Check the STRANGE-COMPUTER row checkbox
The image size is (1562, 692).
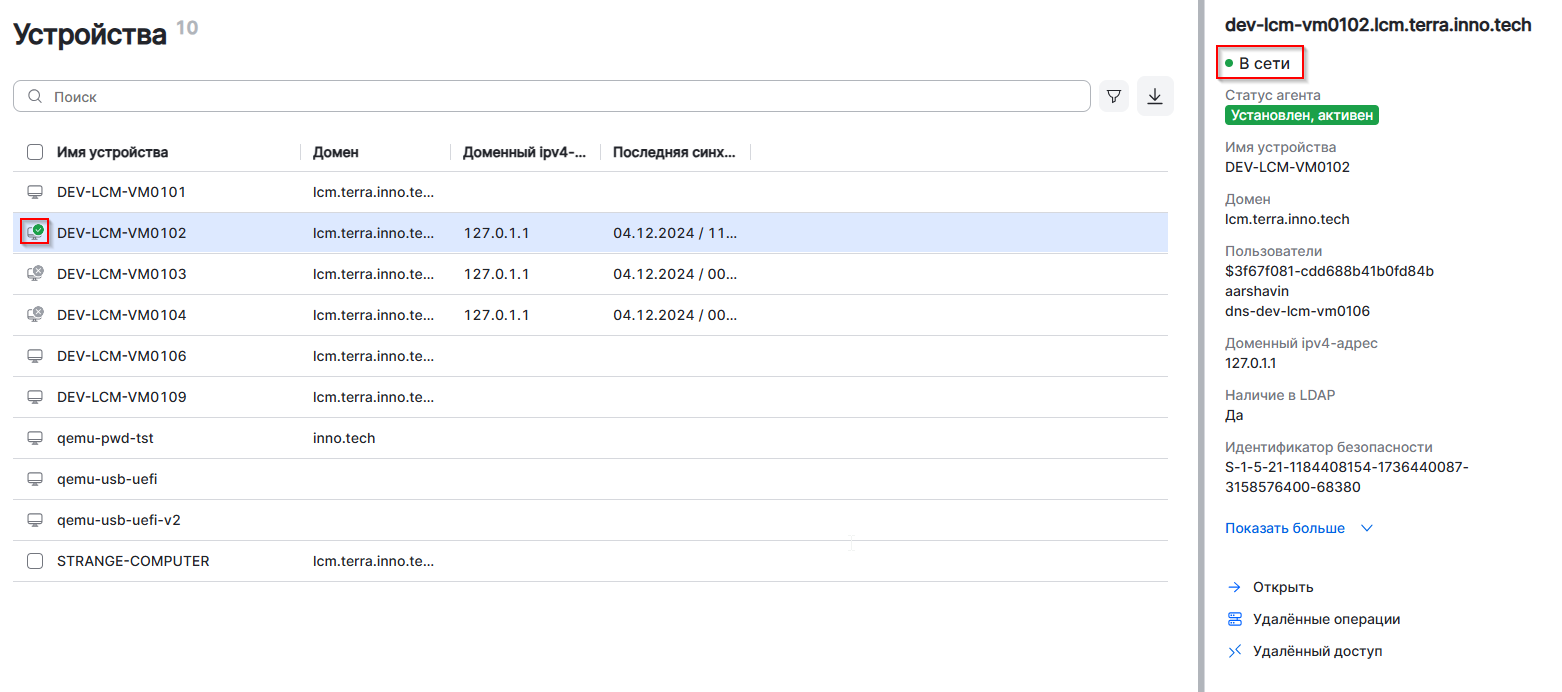35,561
